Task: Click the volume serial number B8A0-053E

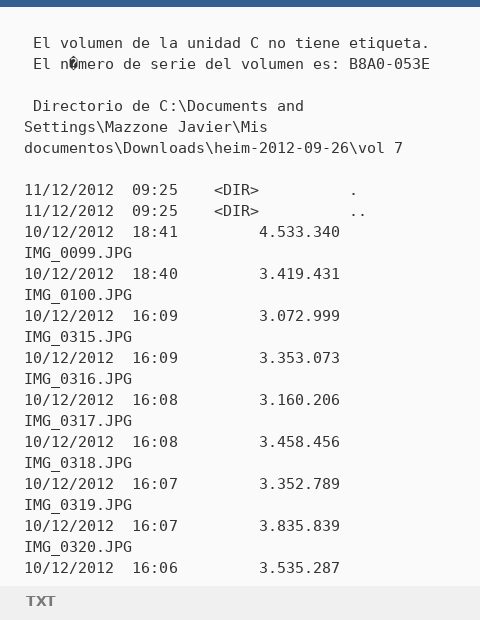Action: point(389,64)
